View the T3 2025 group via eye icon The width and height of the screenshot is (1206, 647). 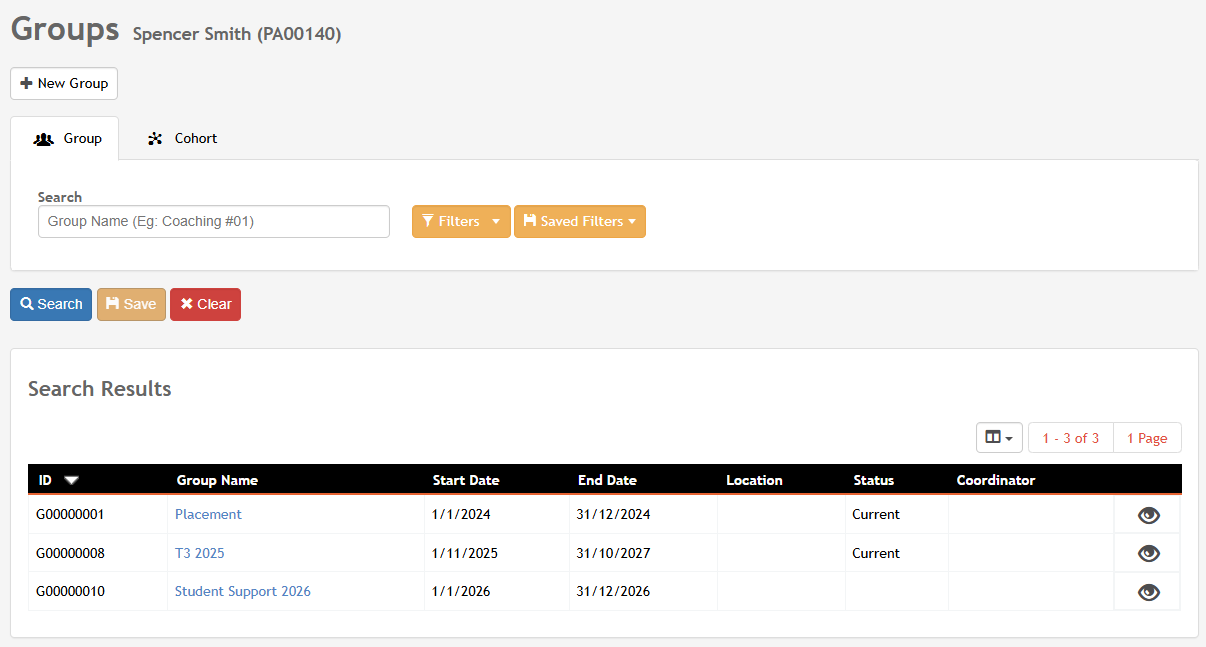click(1149, 553)
